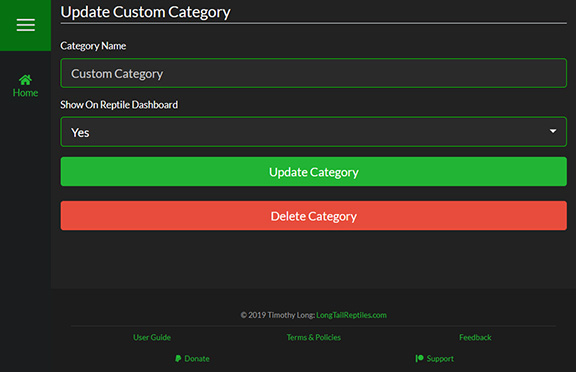The width and height of the screenshot is (576, 372).
Task: Click the caret arrow beside Yes
Action: pyautogui.click(x=552, y=131)
